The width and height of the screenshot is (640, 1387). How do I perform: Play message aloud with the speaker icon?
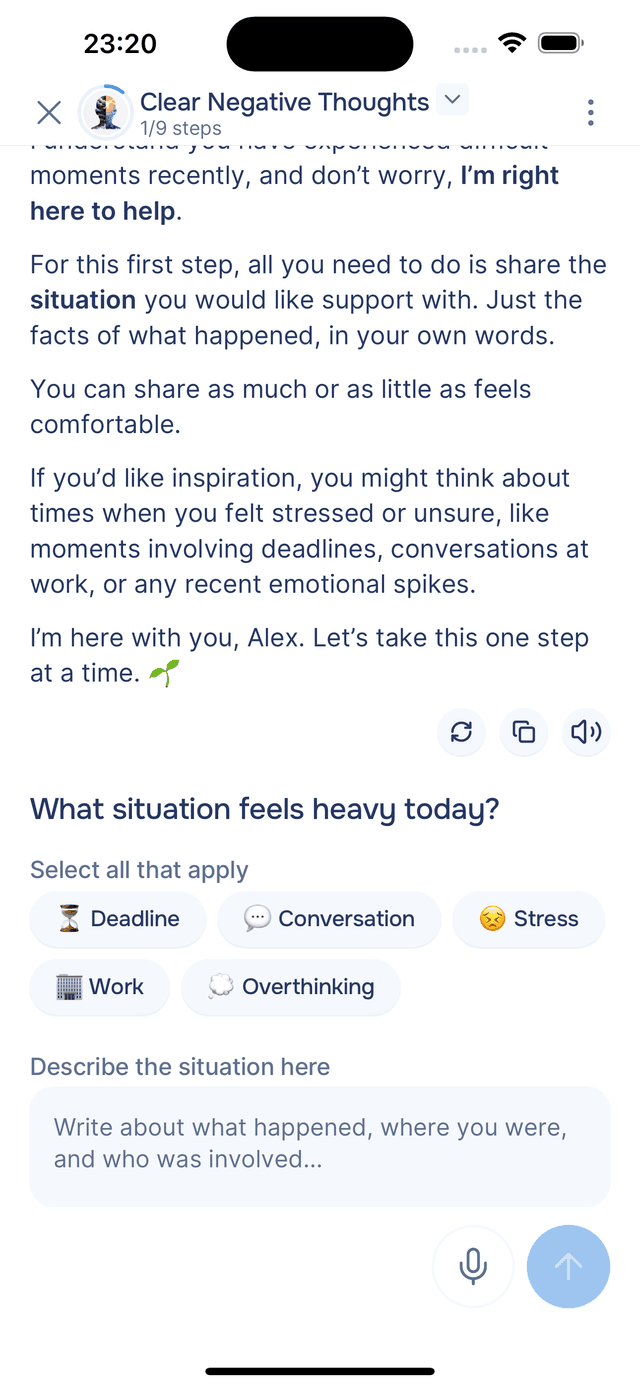(586, 733)
